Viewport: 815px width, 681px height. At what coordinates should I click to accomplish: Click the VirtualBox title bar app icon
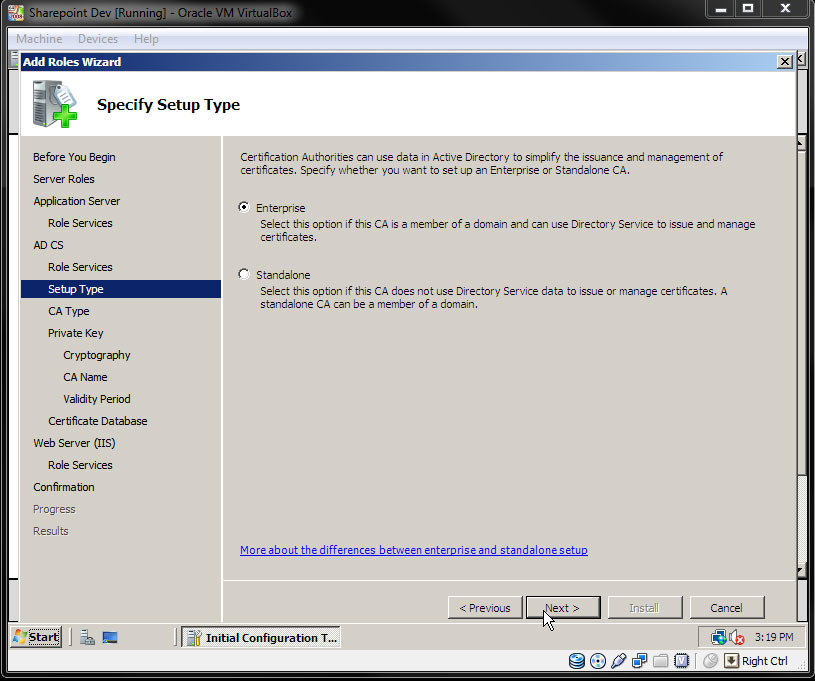(x=16, y=12)
